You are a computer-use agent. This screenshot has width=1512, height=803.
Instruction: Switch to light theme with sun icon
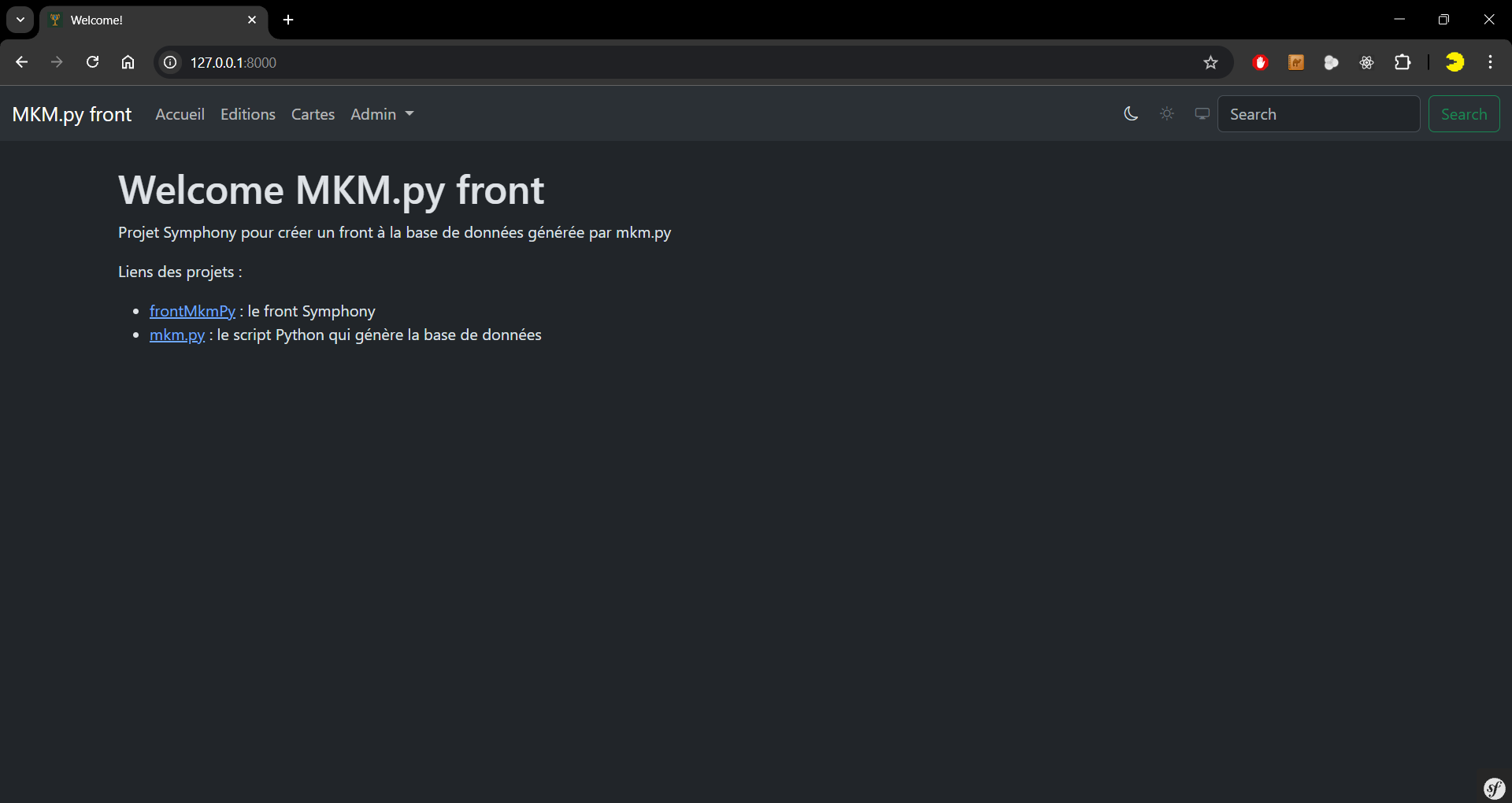click(x=1167, y=114)
